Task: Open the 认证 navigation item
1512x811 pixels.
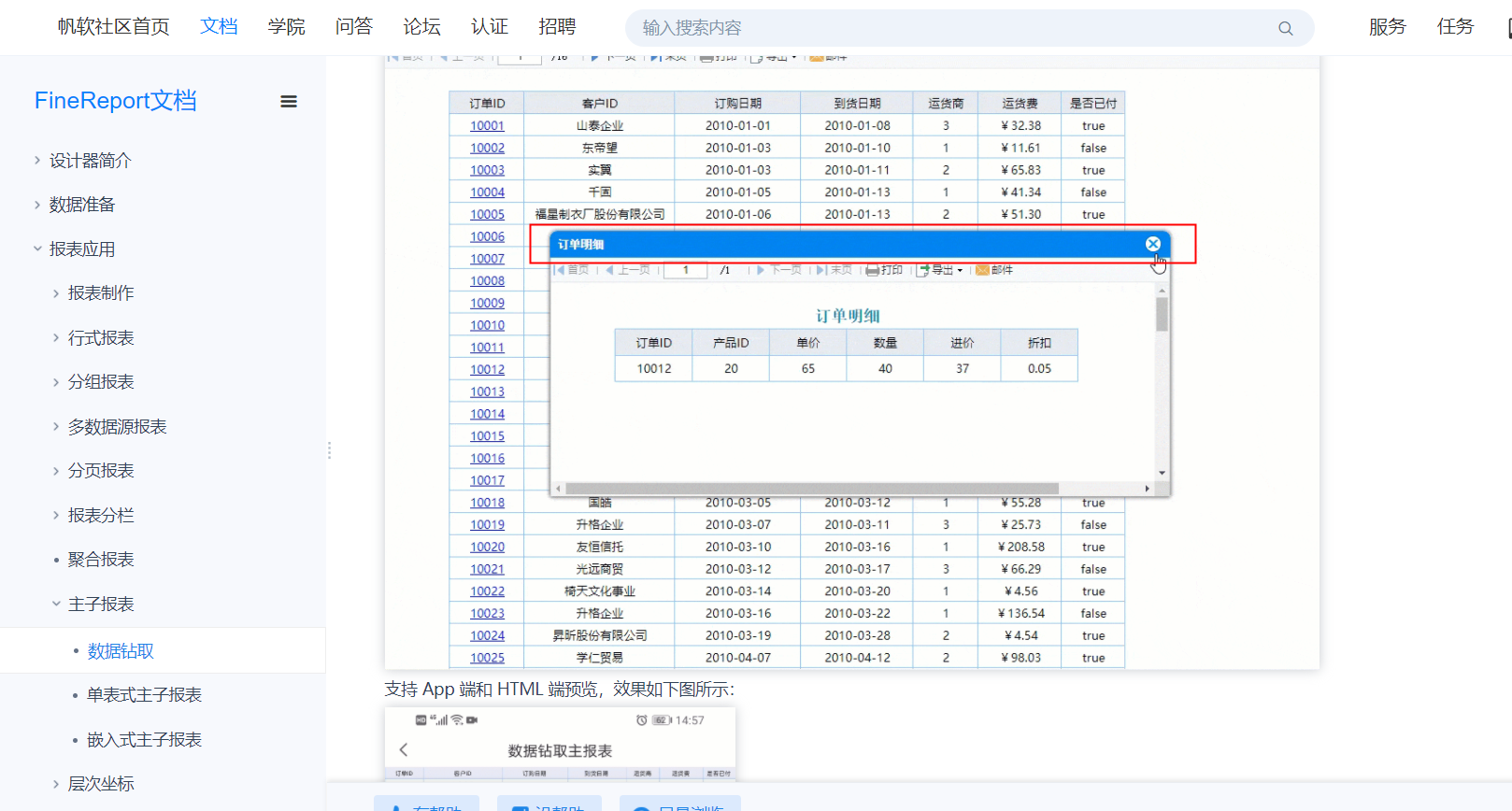Action: click(490, 27)
